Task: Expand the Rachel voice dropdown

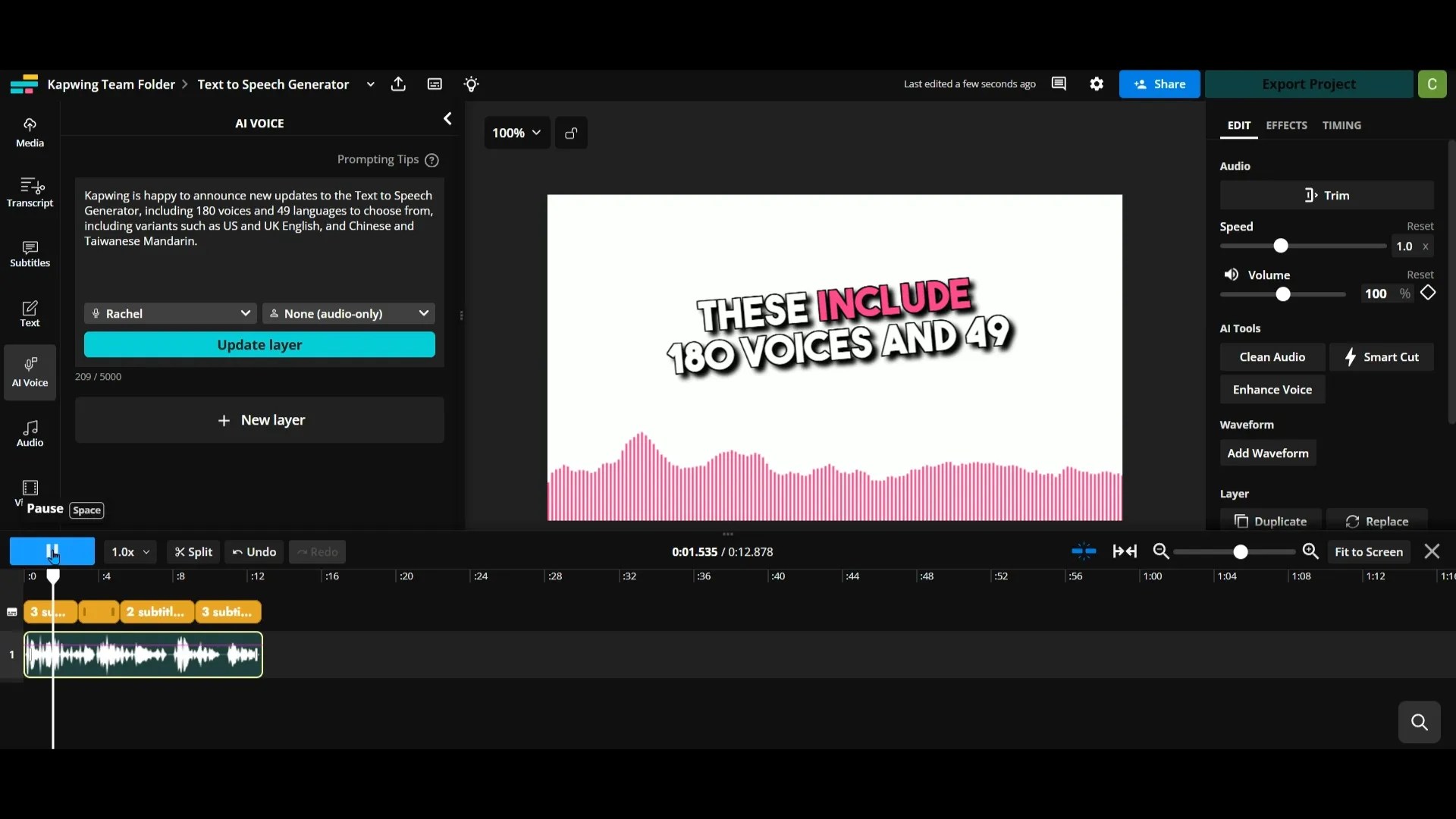Action: click(x=170, y=313)
